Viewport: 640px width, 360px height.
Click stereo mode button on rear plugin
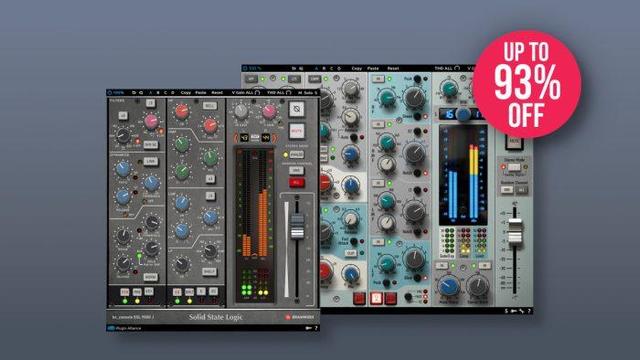[x=514, y=167]
